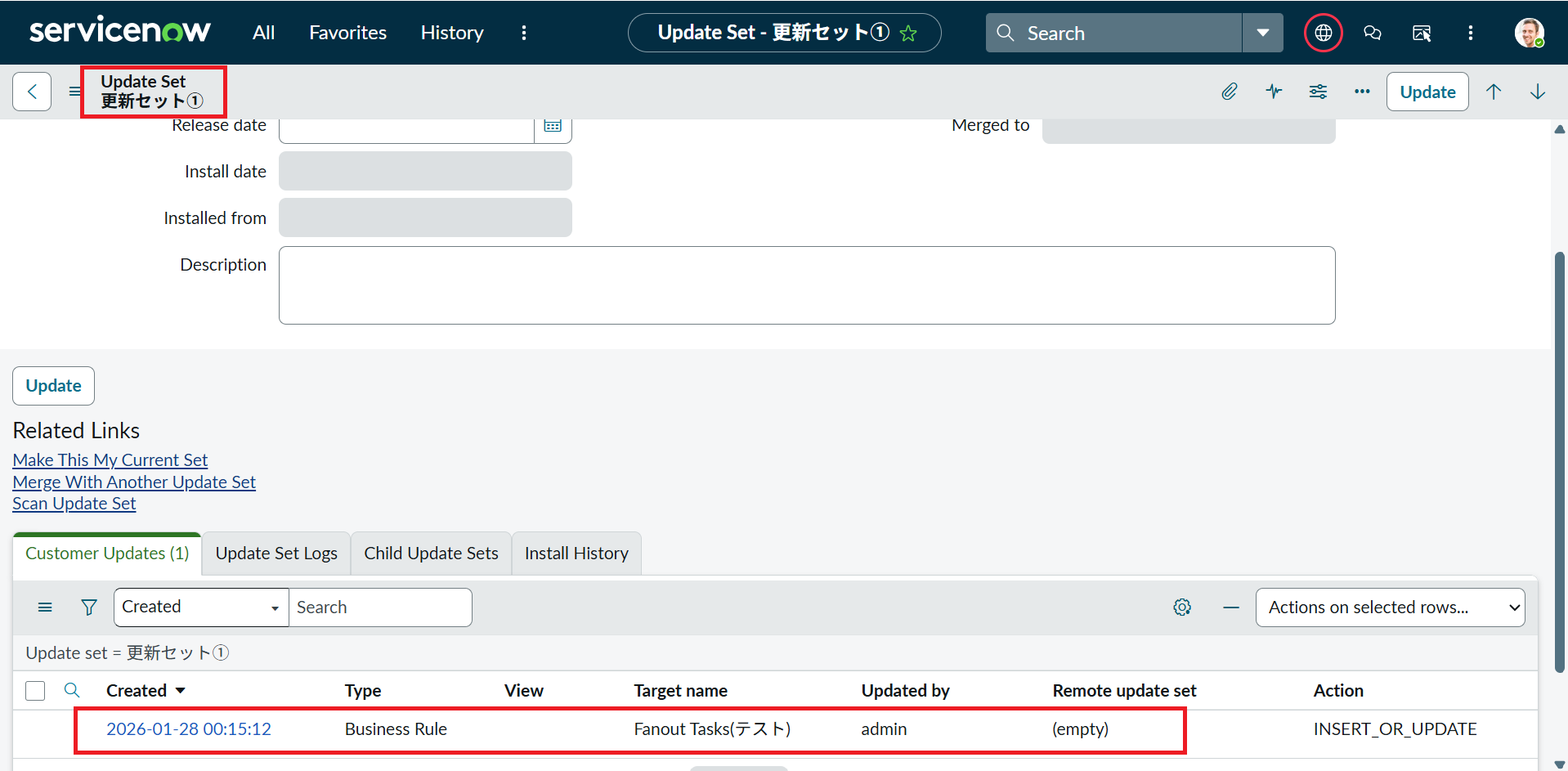Image resolution: width=1568 pixels, height=771 pixels.
Task: Expand Actions on selected rows dropdown
Action: 1390,607
